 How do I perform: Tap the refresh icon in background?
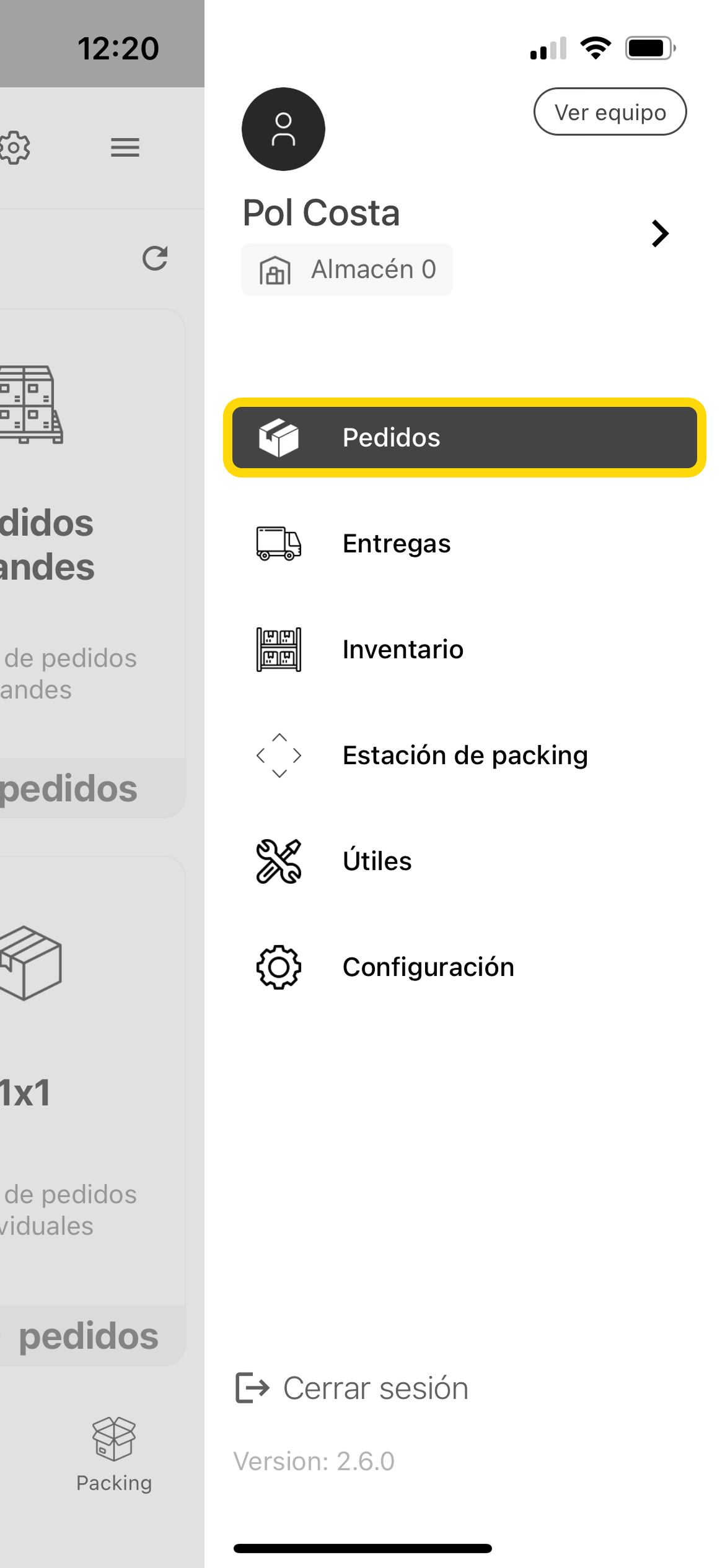pyautogui.click(x=155, y=258)
